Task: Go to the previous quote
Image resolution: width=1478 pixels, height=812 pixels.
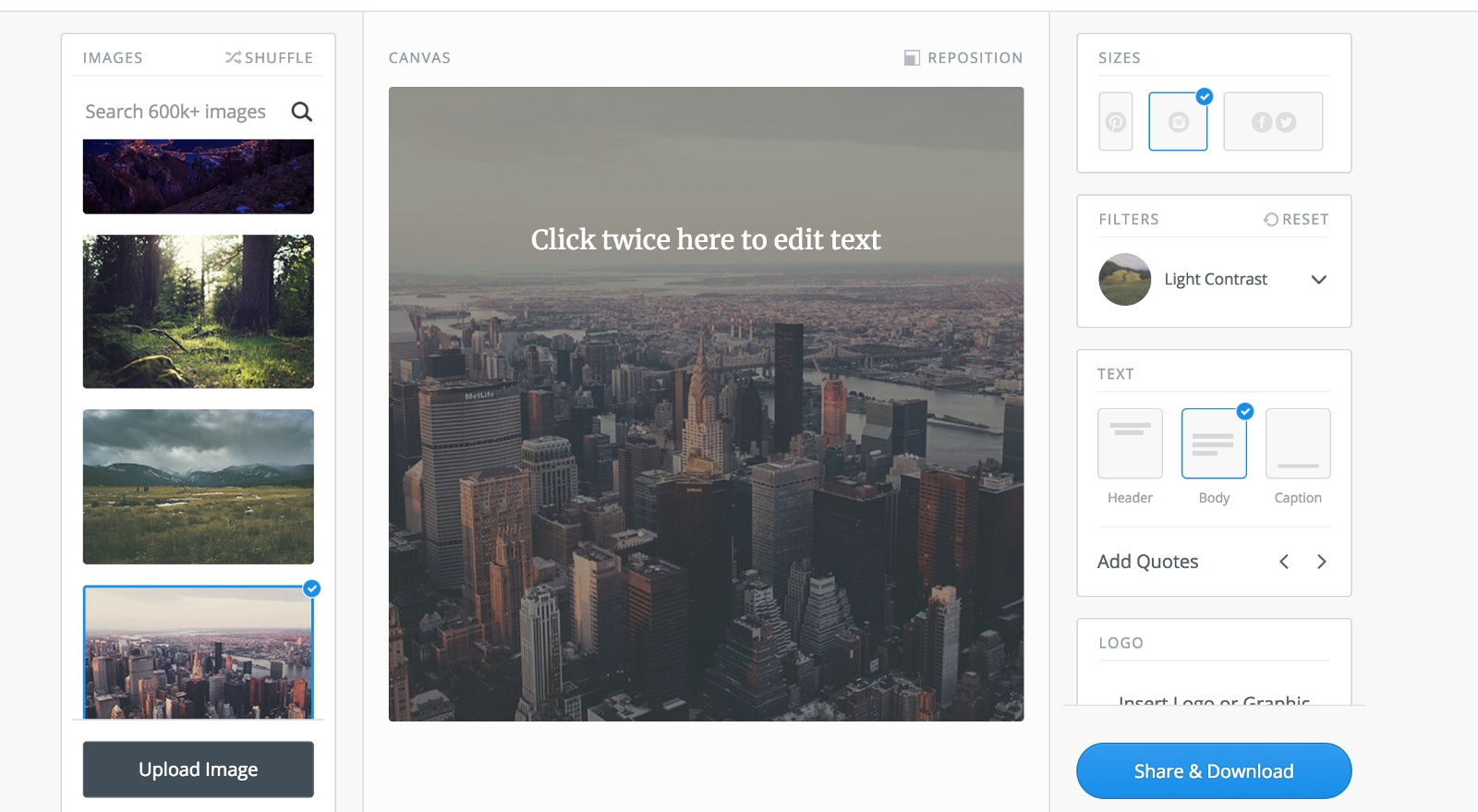Action: click(1284, 562)
